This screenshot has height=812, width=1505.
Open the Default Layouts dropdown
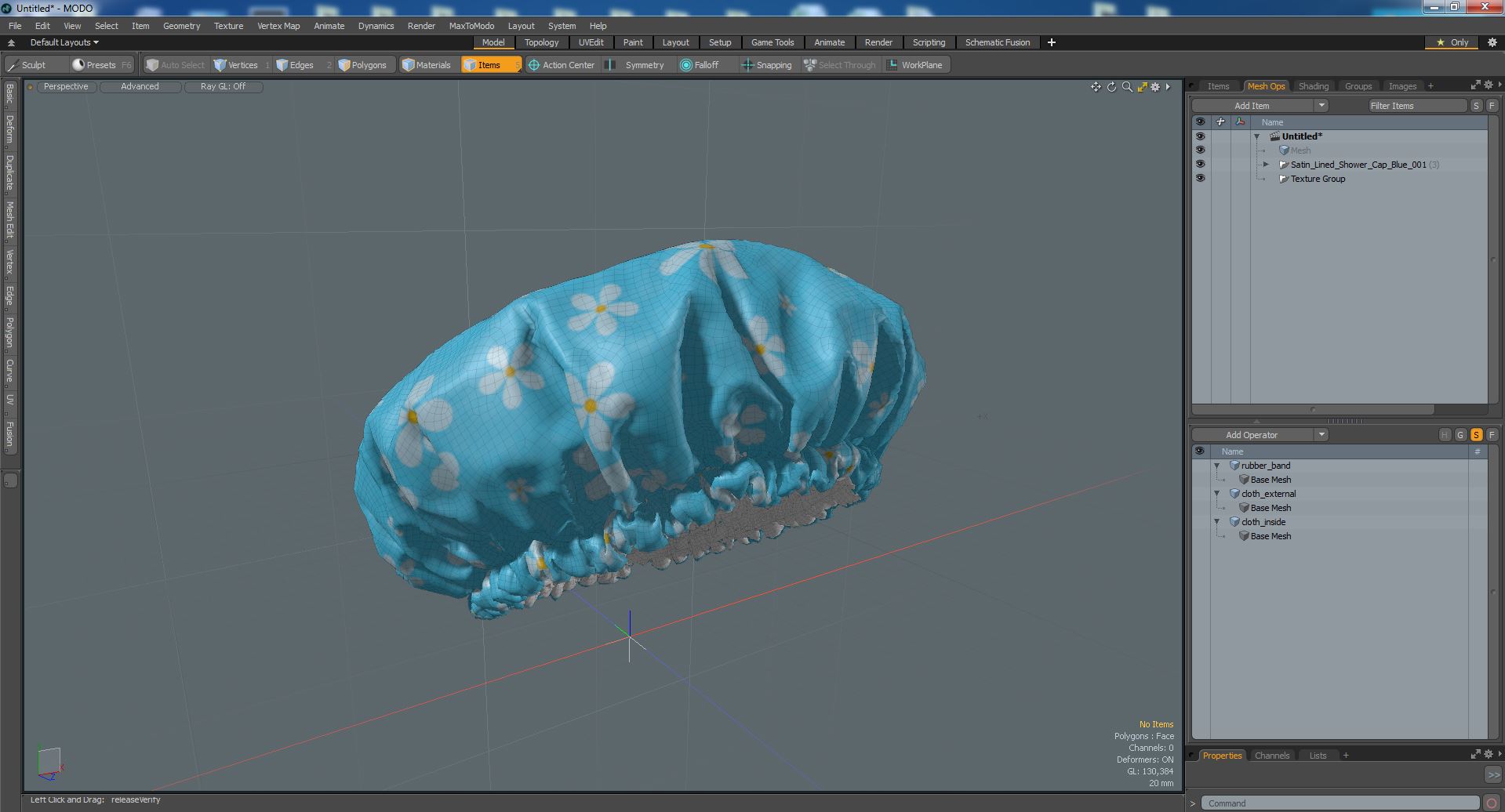coord(64,42)
